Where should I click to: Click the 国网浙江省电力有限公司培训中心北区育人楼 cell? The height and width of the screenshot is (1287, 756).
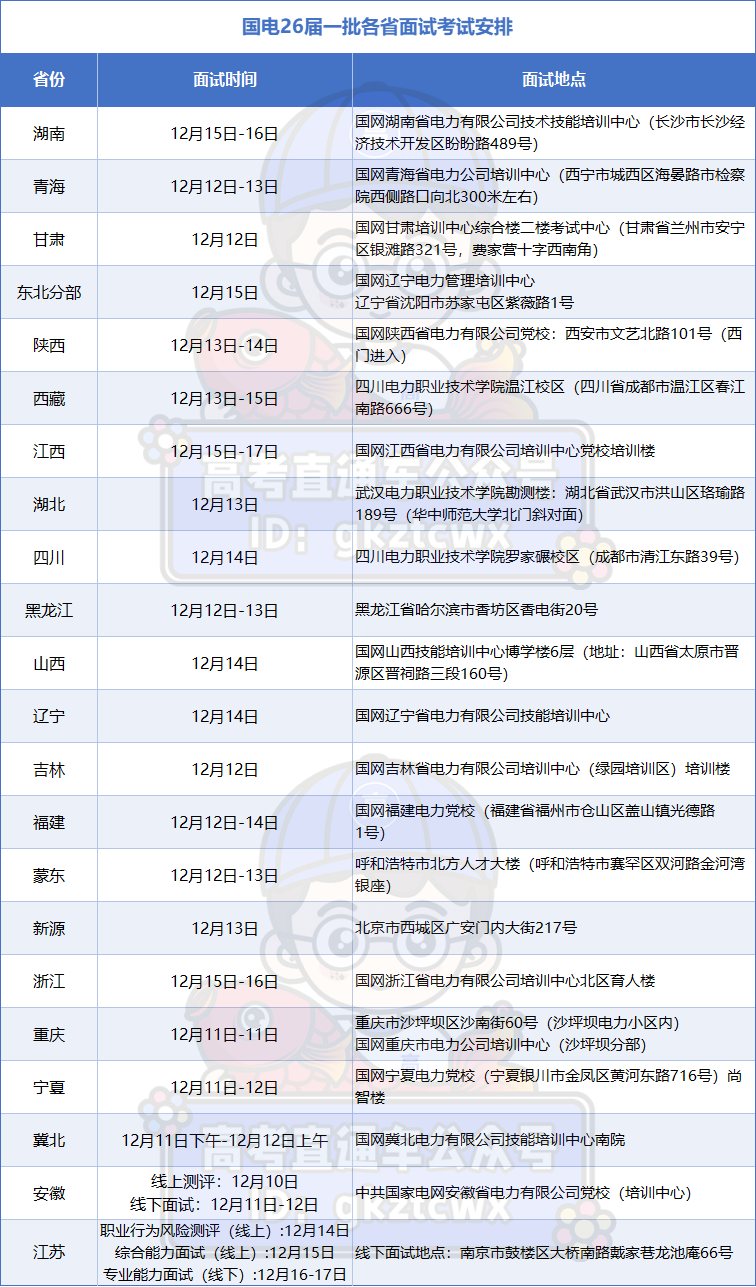506,981
